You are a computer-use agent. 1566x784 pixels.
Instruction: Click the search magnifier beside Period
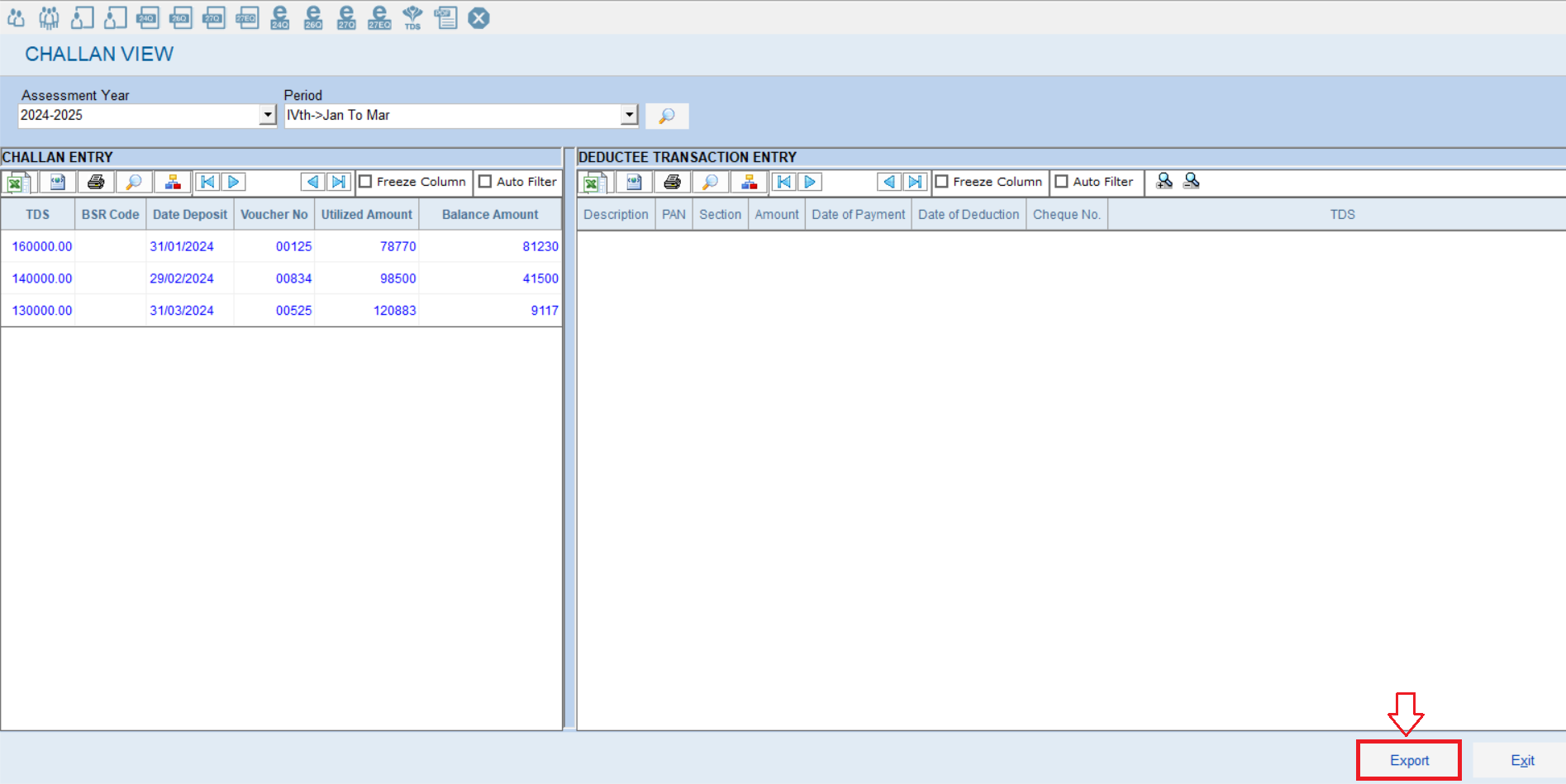coord(667,116)
